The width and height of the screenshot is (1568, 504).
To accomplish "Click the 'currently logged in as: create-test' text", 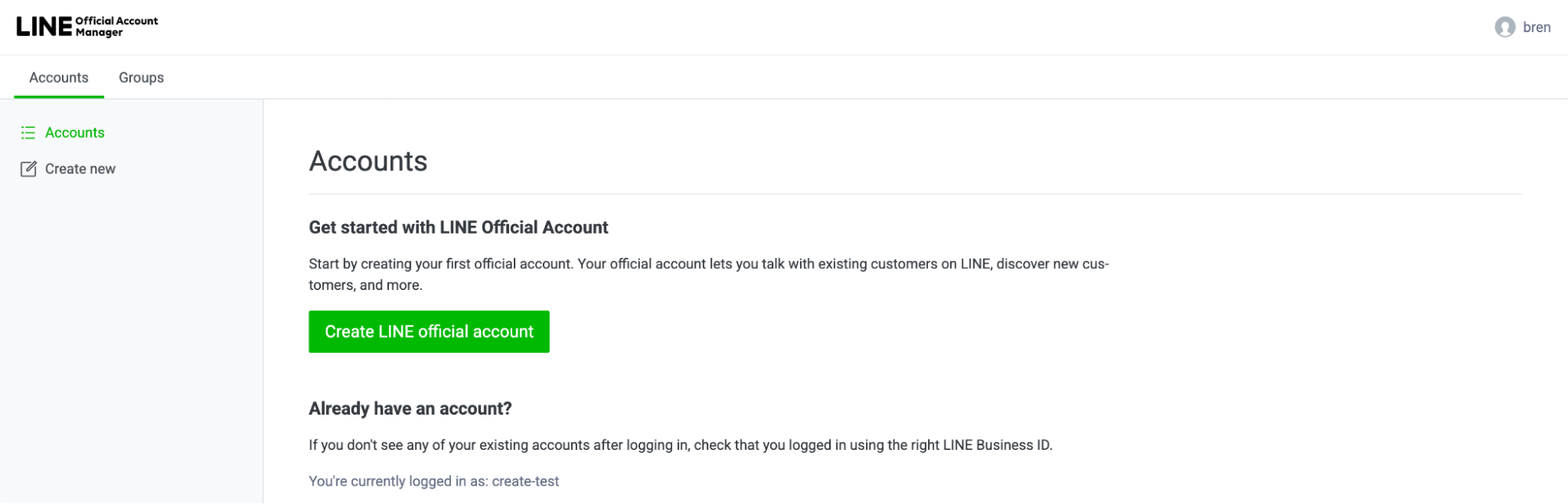I will (x=434, y=481).
